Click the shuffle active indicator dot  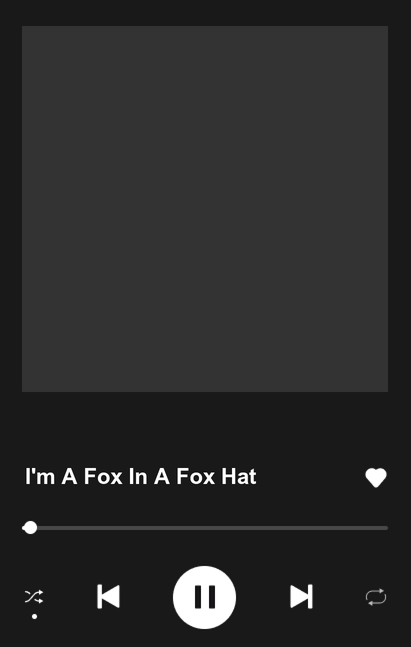pos(35,616)
